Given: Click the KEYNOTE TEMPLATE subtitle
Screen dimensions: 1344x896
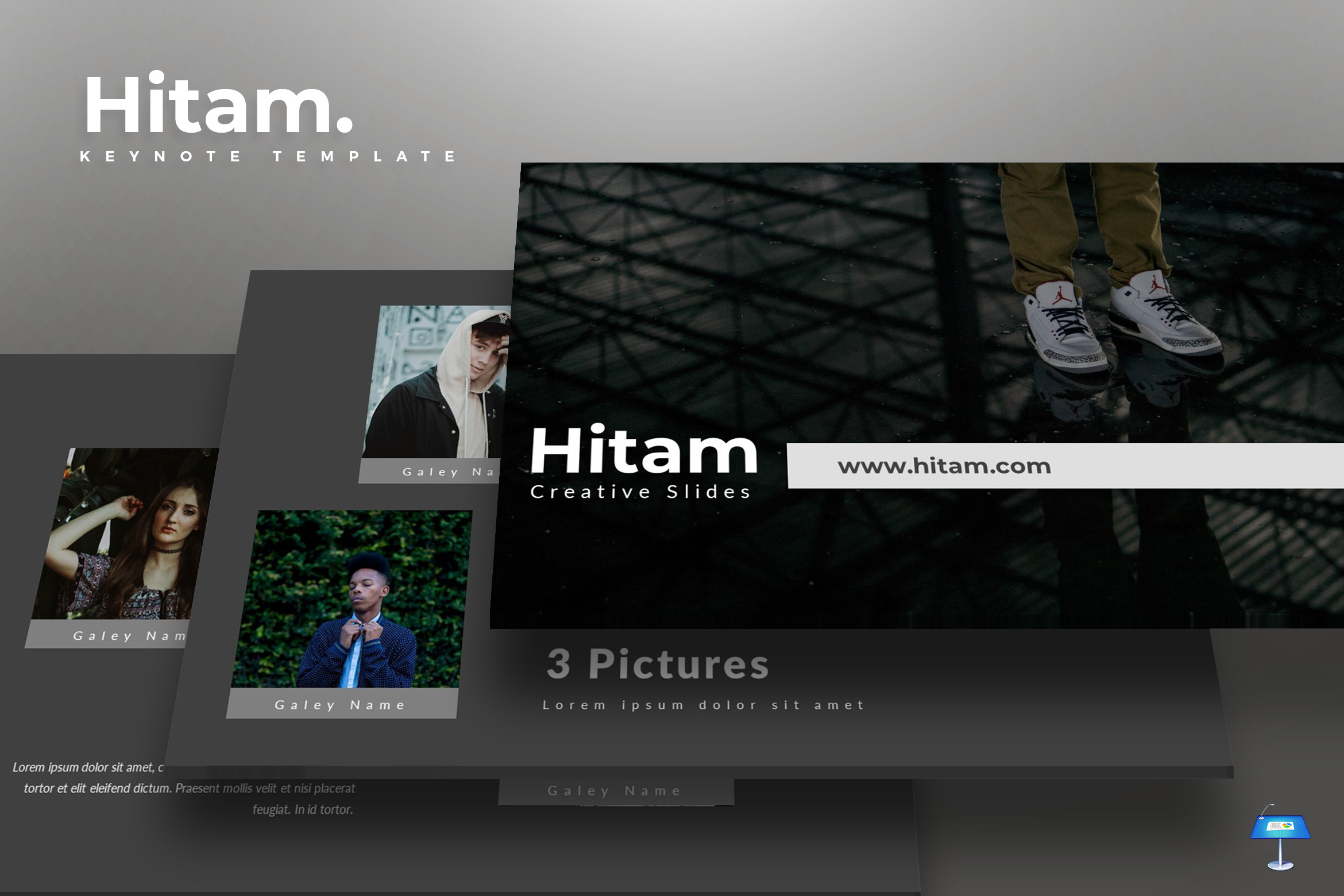Looking at the screenshot, I should 268,156.
